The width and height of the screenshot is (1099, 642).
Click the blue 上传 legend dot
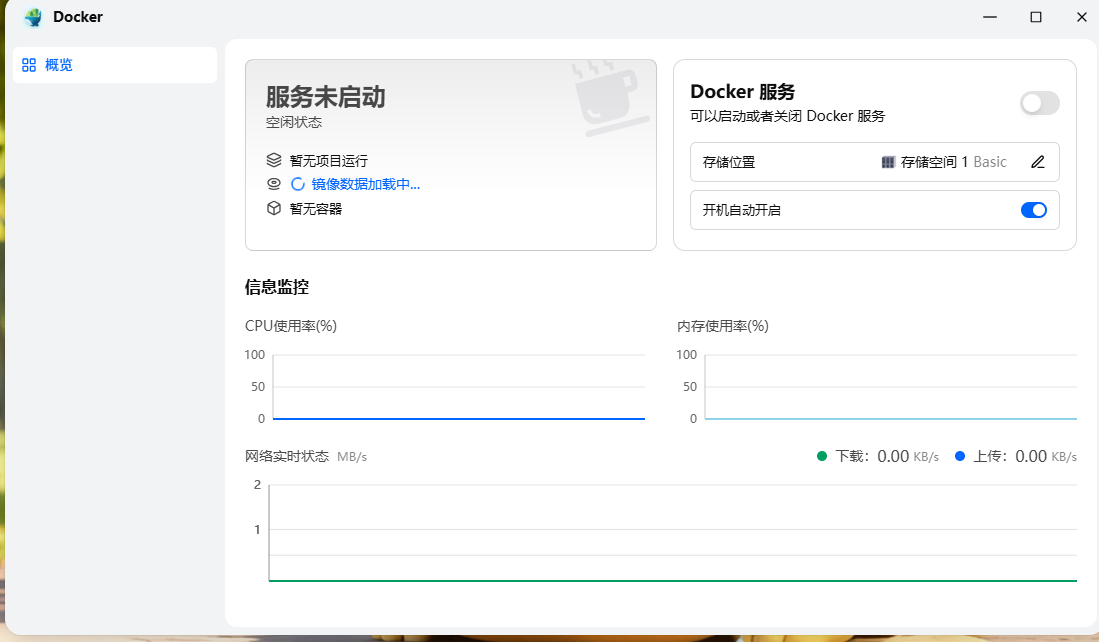(x=960, y=456)
